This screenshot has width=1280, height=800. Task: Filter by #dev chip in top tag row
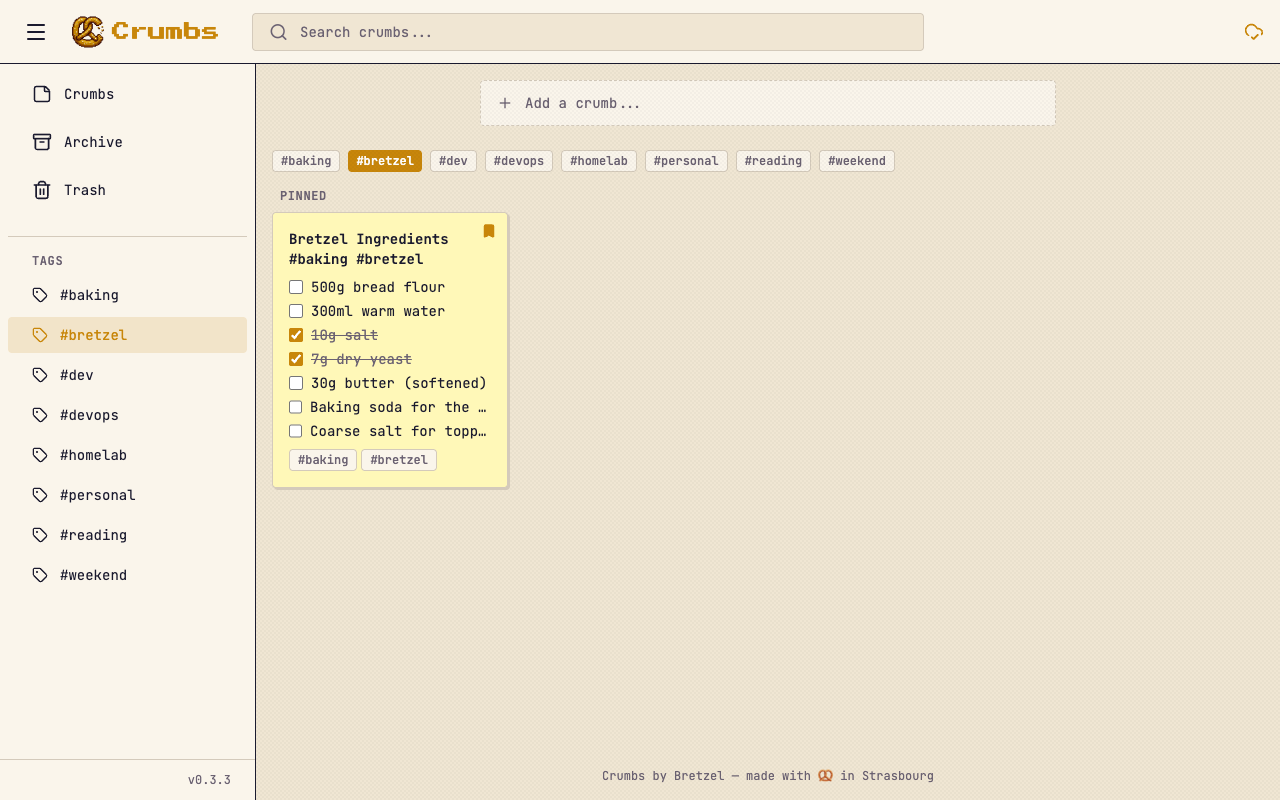coord(453,161)
